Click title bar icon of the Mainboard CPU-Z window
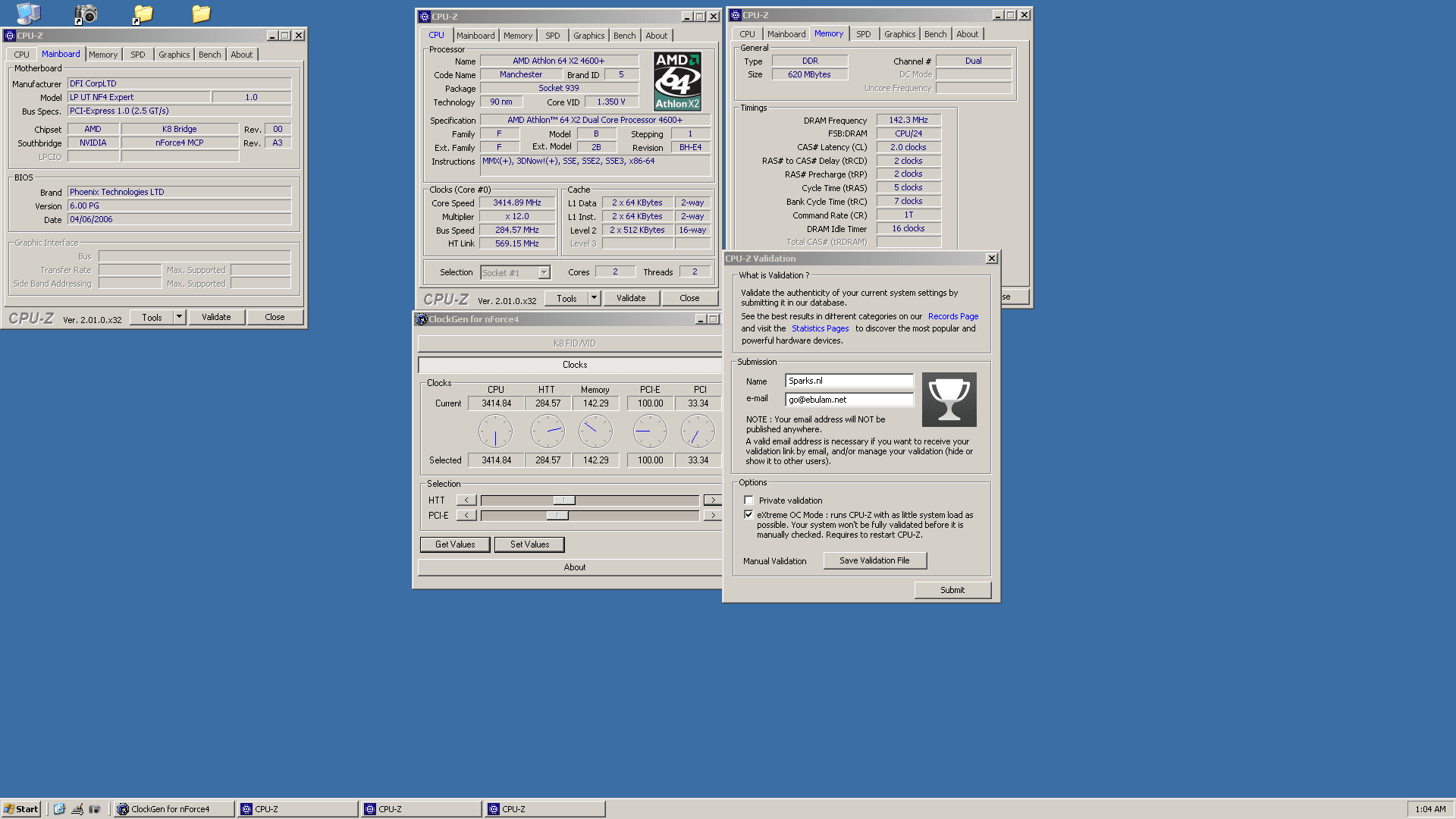 [10, 36]
